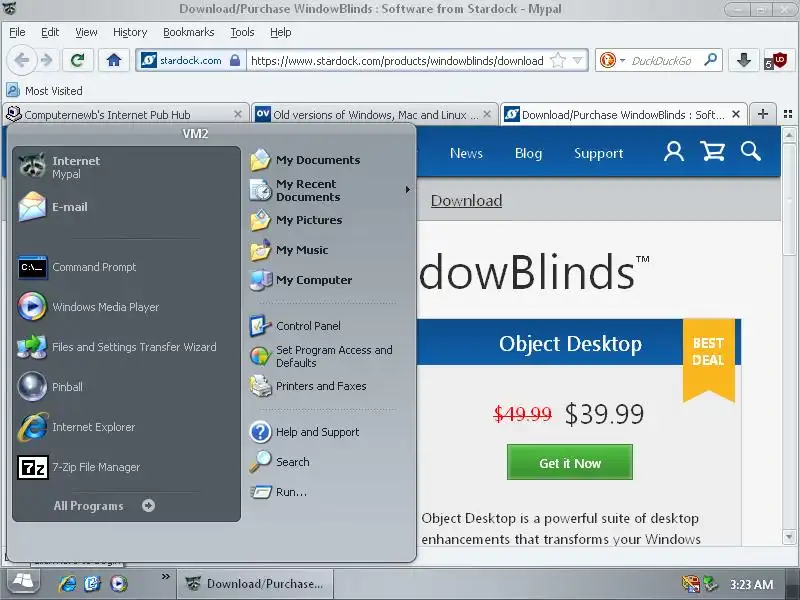Show the all-tabs grid button
Image resolution: width=800 pixels, height=600 pixels.
[788, 114]
